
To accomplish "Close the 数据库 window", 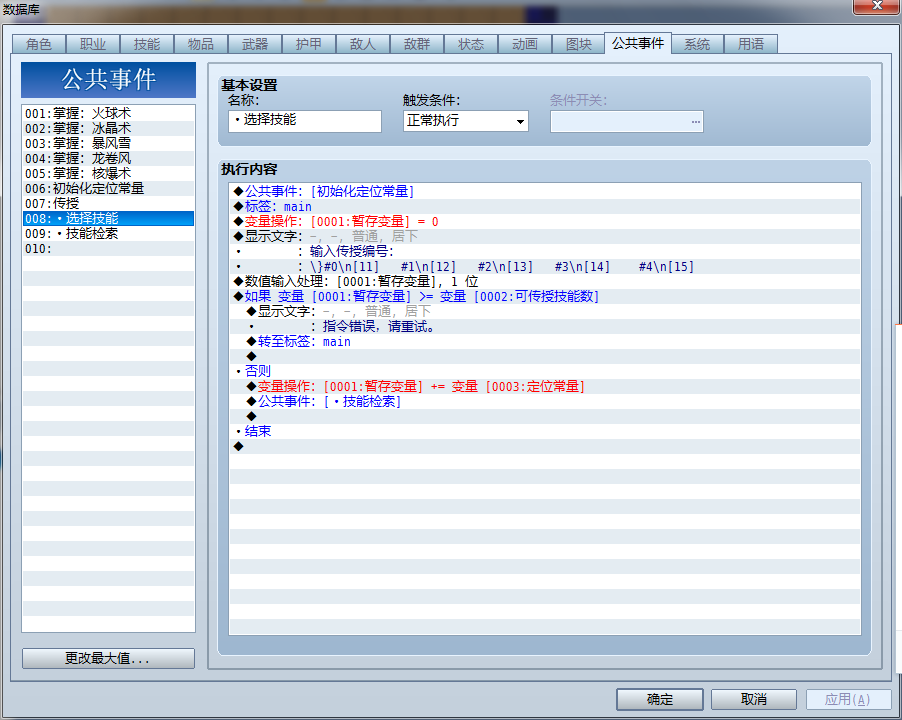I will pyautogui.click(x=877, y=6).
